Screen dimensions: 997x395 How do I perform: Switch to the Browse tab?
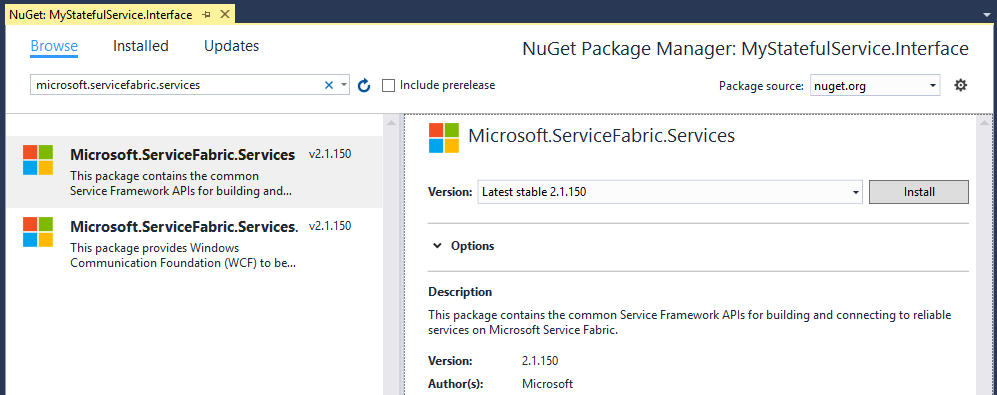tap(54, 46)
